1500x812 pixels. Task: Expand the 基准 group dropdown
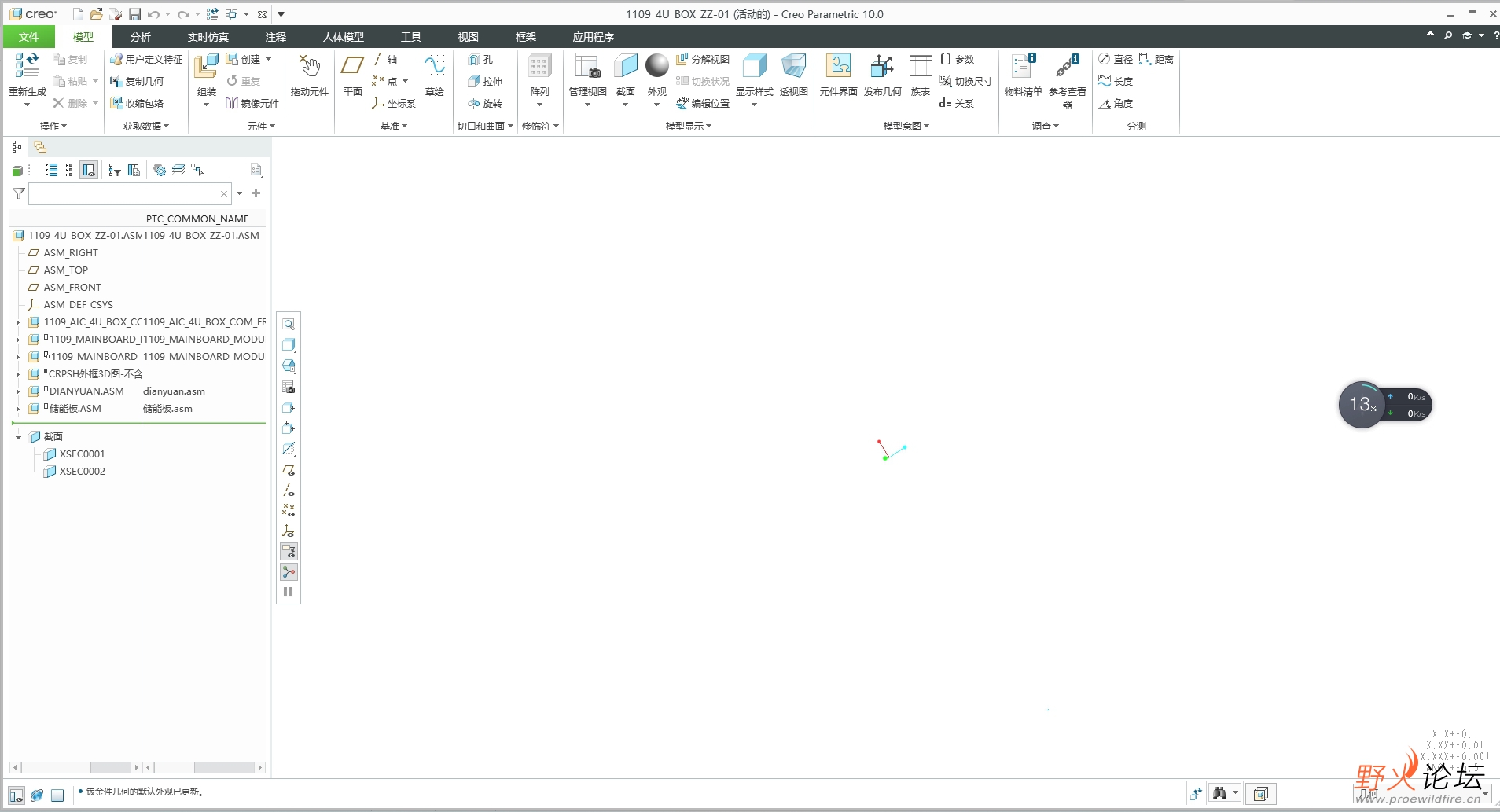[x=393, y=126]
